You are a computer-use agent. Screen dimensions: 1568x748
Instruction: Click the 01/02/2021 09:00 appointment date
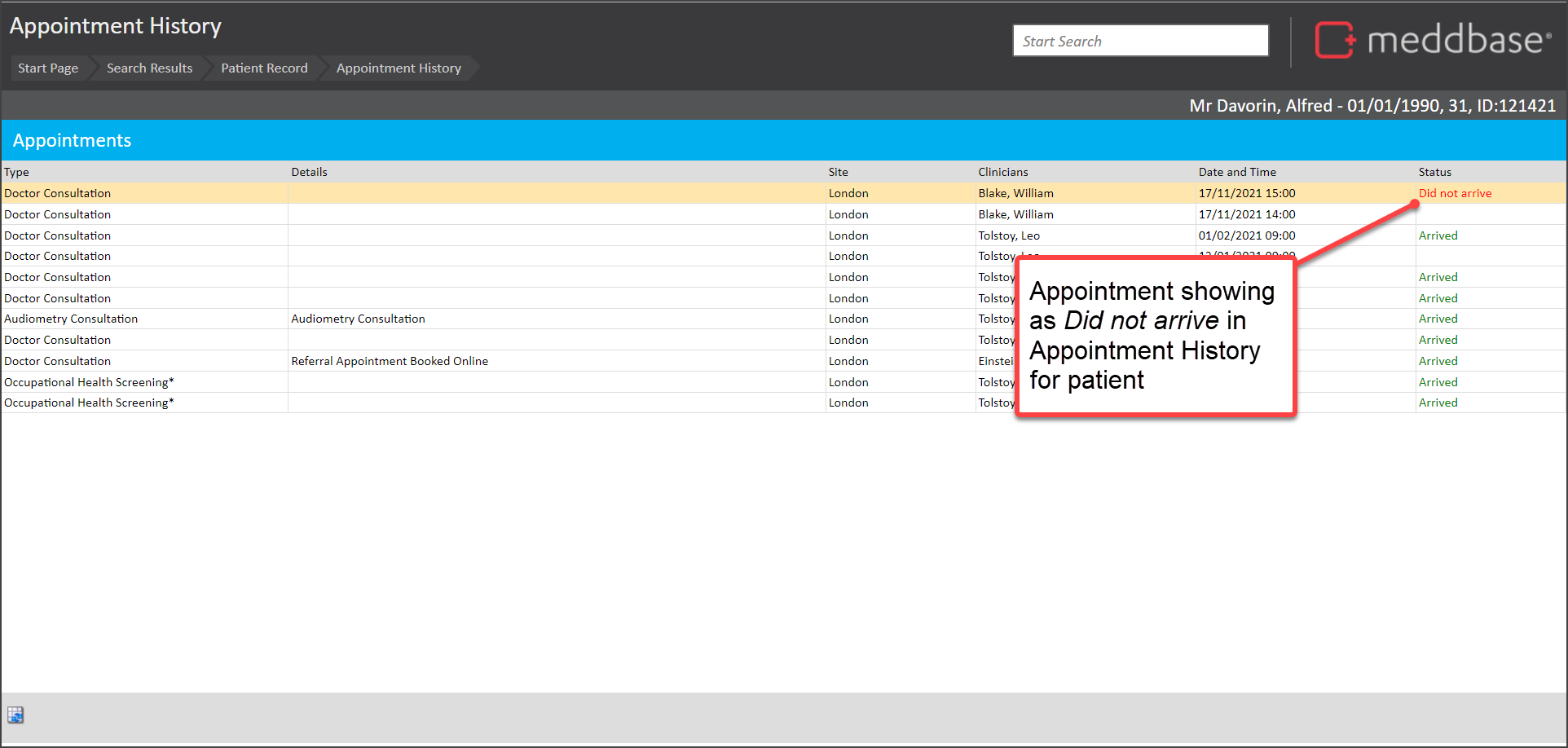(x=1246, y=235)
